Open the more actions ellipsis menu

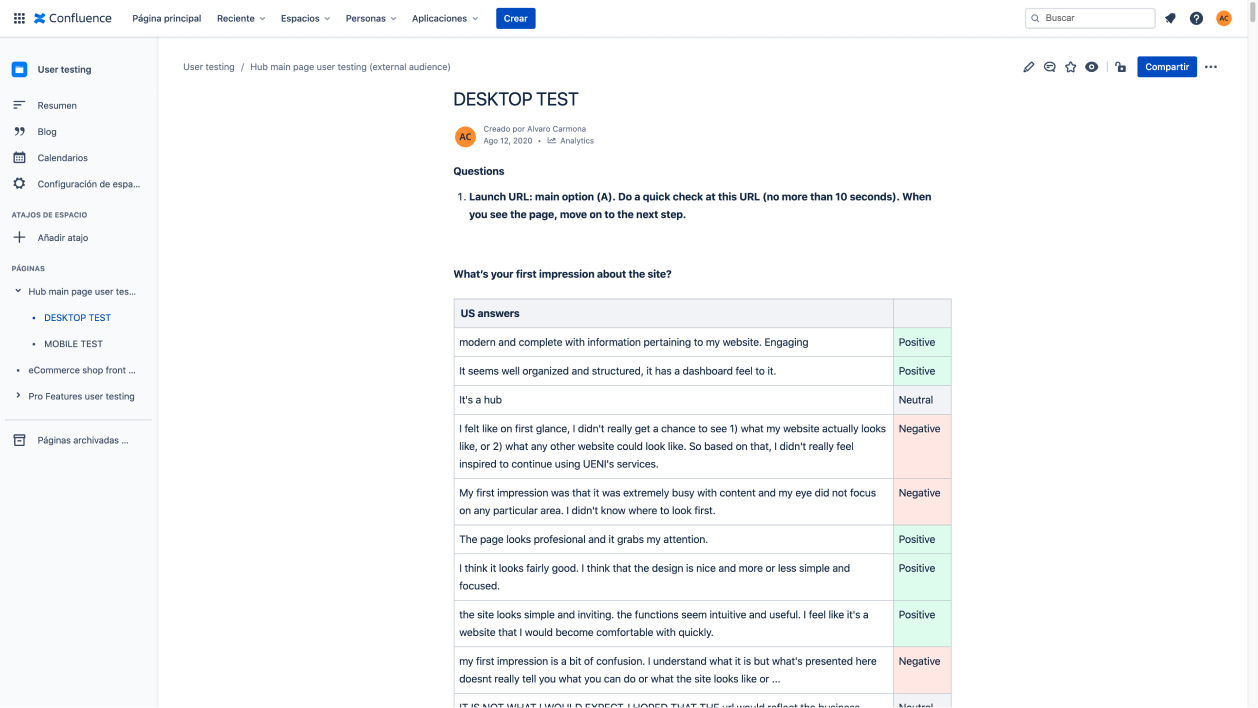point(1211,67)
